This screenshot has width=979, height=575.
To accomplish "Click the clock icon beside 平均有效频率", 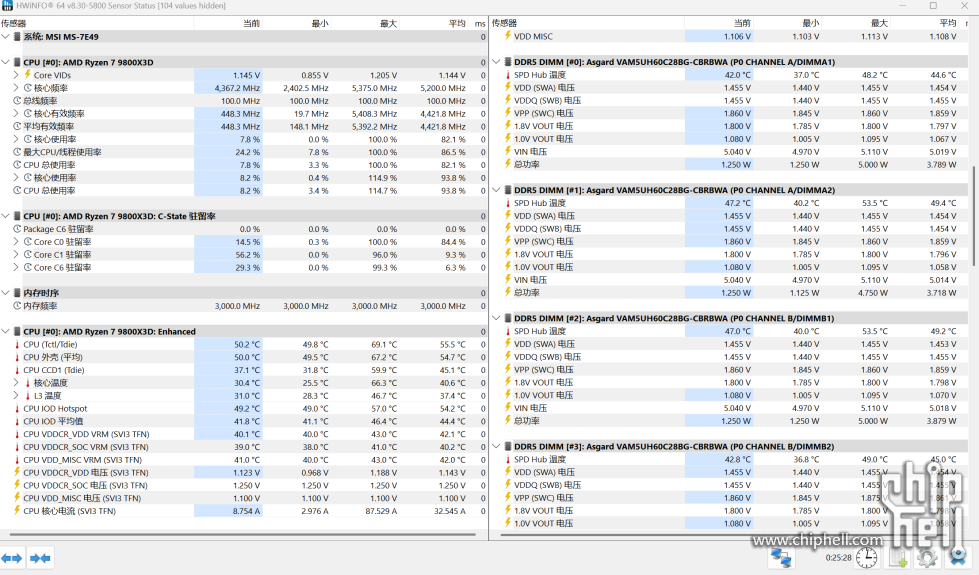I will tap(17, 126).
